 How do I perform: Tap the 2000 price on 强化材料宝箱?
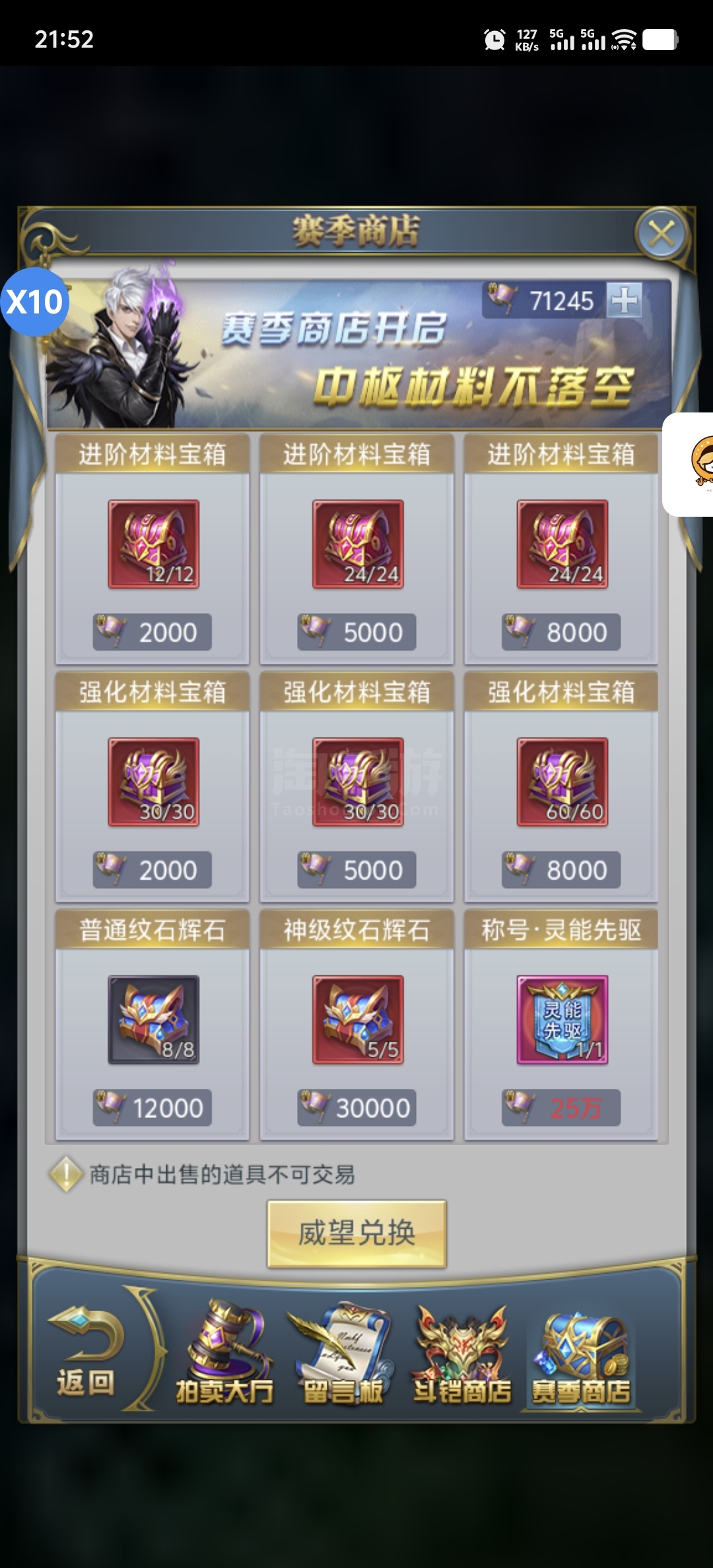tap(152, 870)
